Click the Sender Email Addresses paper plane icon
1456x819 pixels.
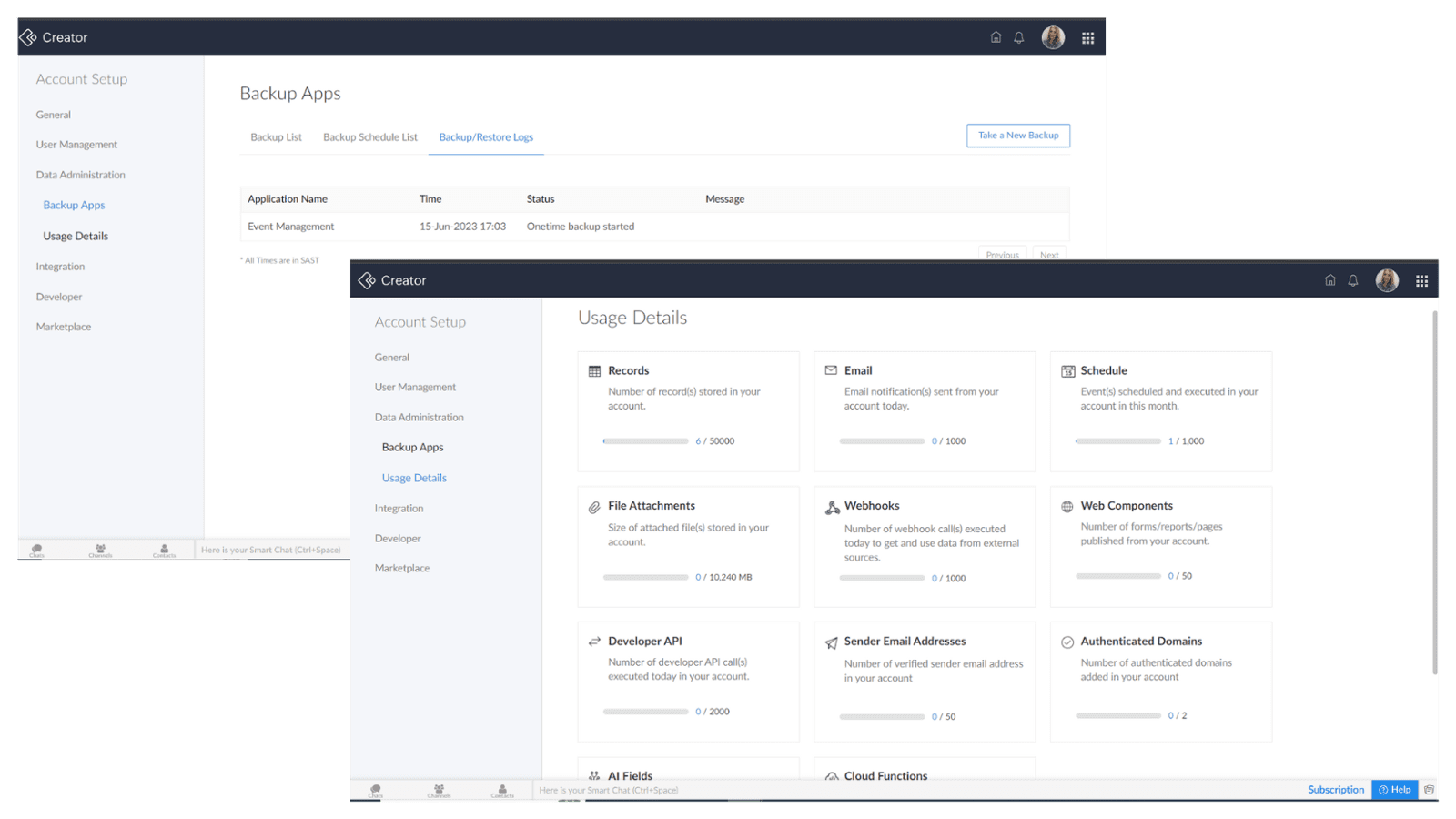(x=831, y=642)
